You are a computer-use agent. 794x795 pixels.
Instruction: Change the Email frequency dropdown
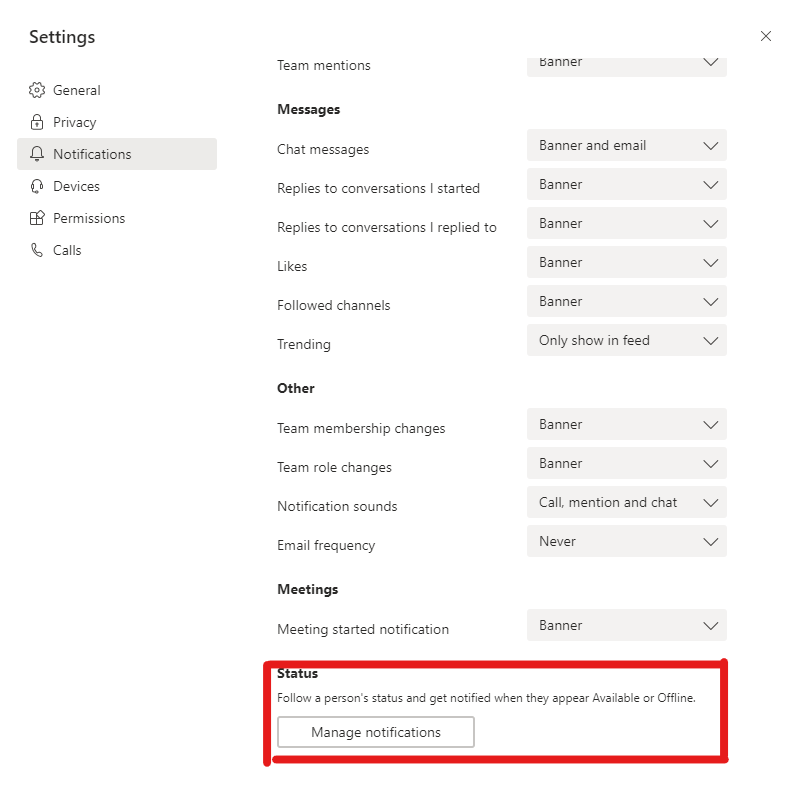pos(626,541)
